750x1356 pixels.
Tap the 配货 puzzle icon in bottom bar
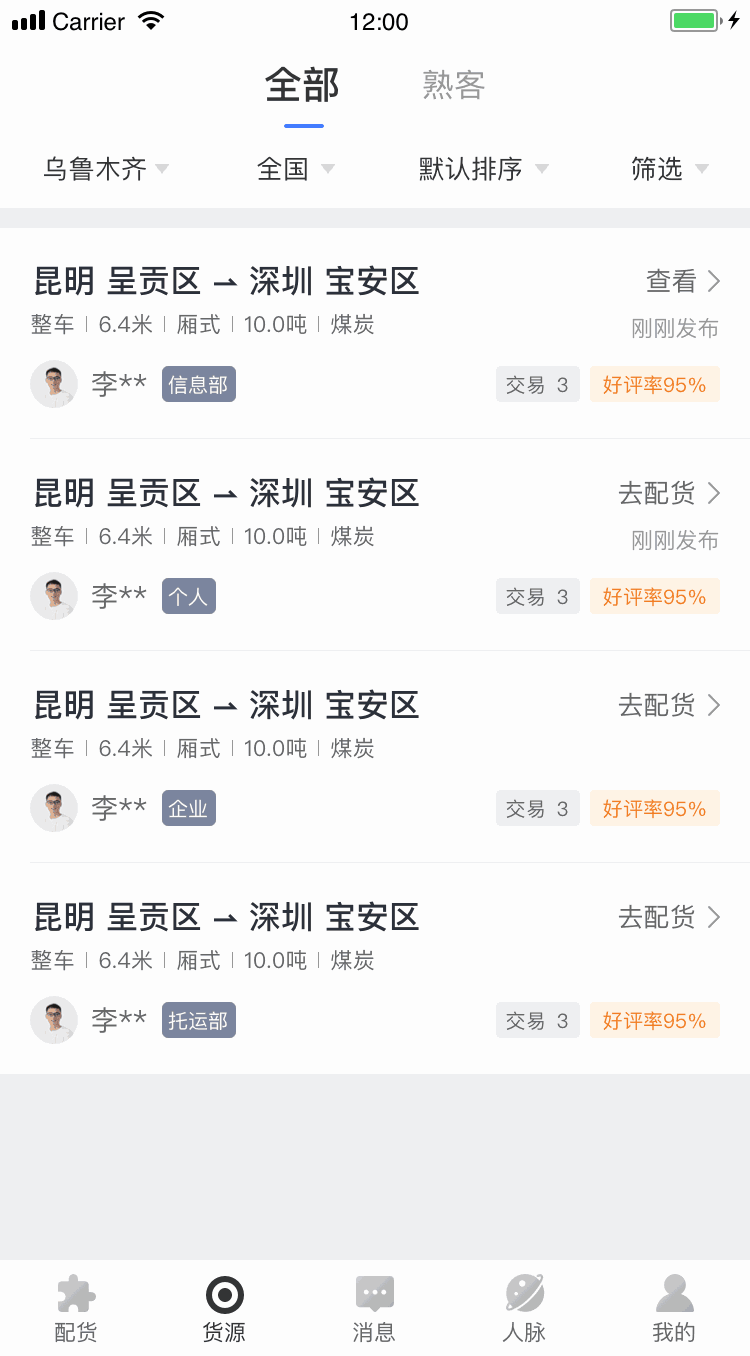[x=76, y=1295]
